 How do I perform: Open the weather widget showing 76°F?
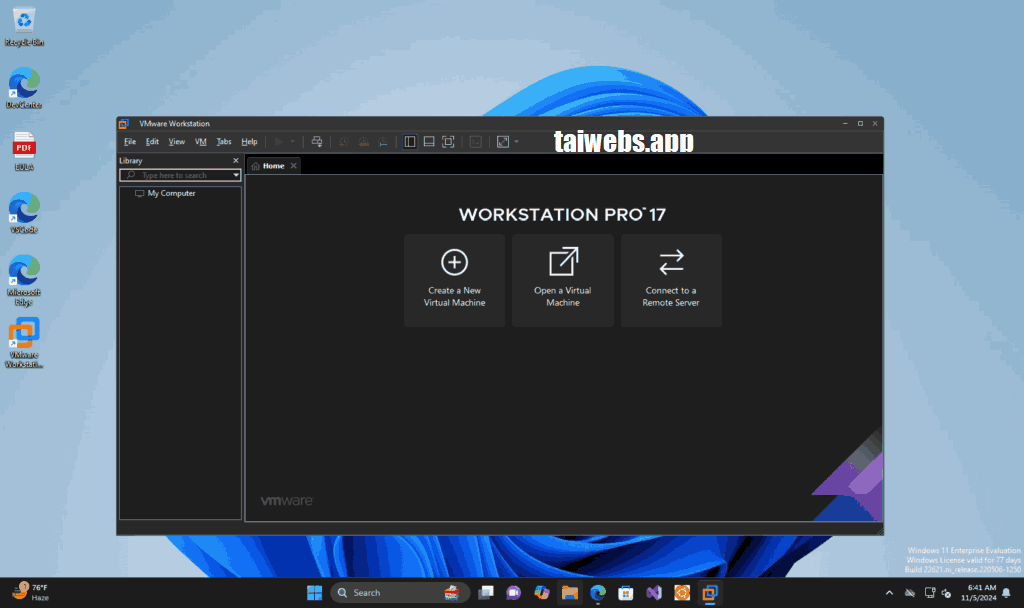point(31,592)
